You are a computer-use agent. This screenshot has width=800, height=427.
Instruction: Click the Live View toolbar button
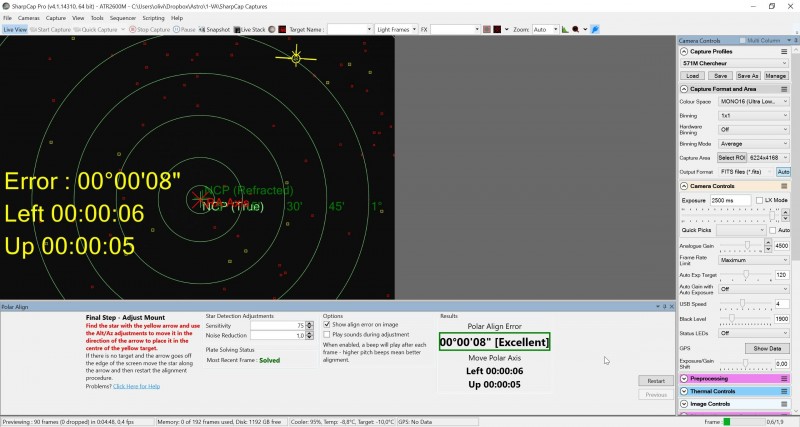click(x=15, y=30)
